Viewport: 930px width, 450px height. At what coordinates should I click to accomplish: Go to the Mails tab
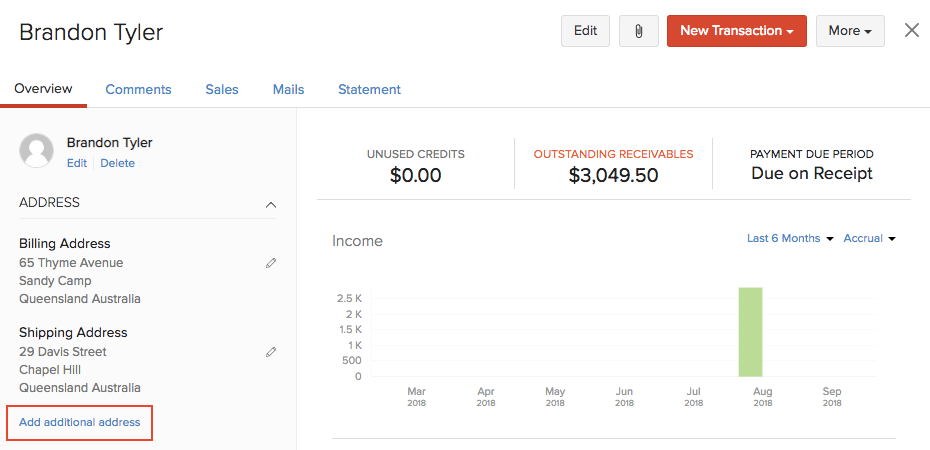click(x=288, y=89)
